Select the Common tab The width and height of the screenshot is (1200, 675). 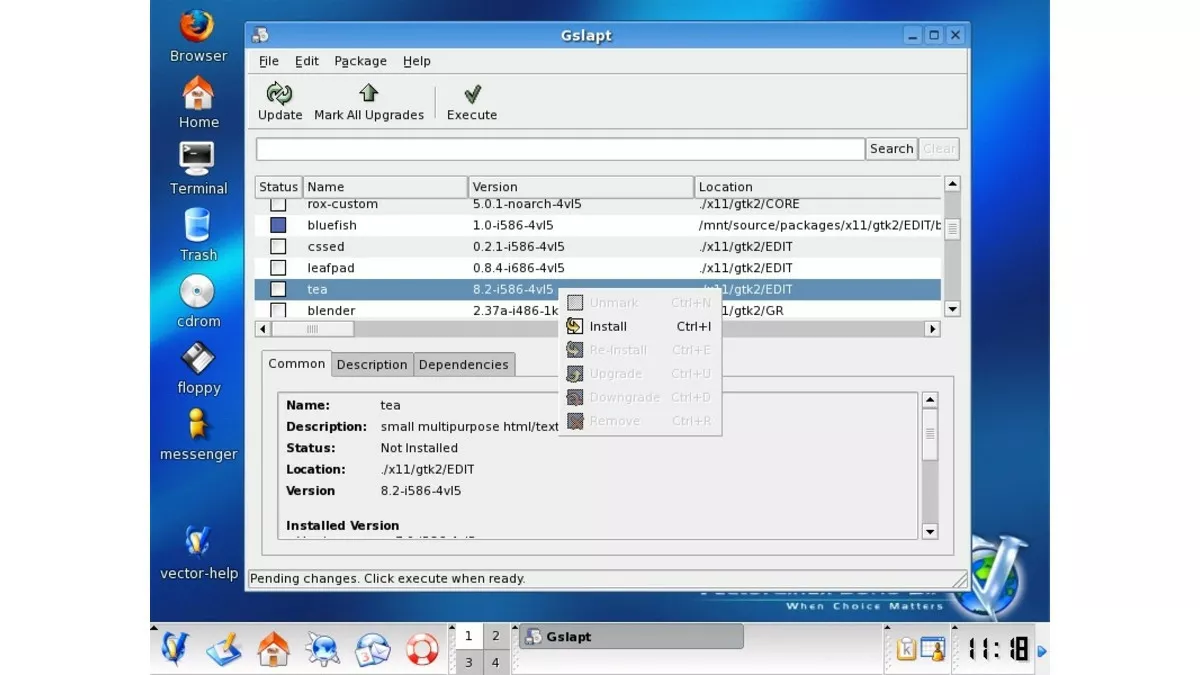(x=297, y=363)
